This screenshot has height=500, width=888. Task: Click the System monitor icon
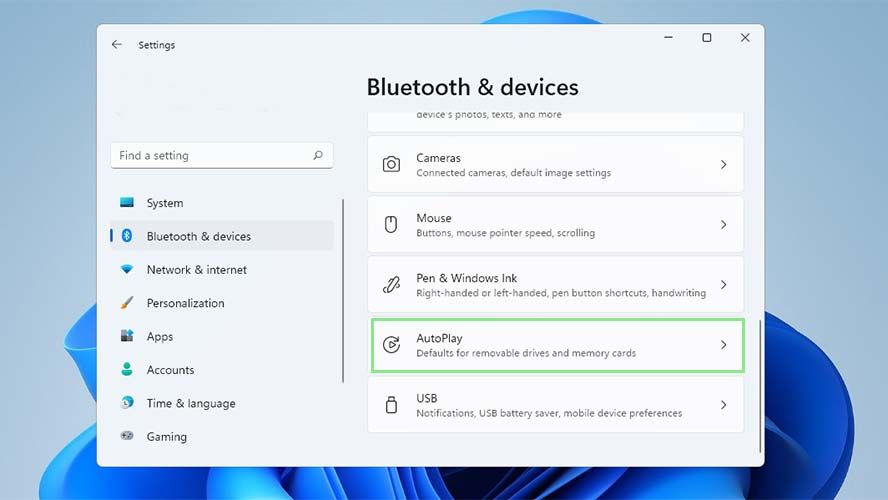(x=127, y=202)
